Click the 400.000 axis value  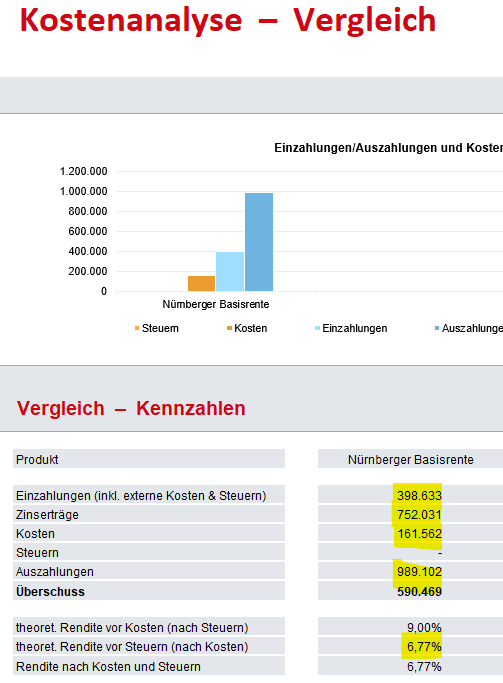tap(88, 251)
